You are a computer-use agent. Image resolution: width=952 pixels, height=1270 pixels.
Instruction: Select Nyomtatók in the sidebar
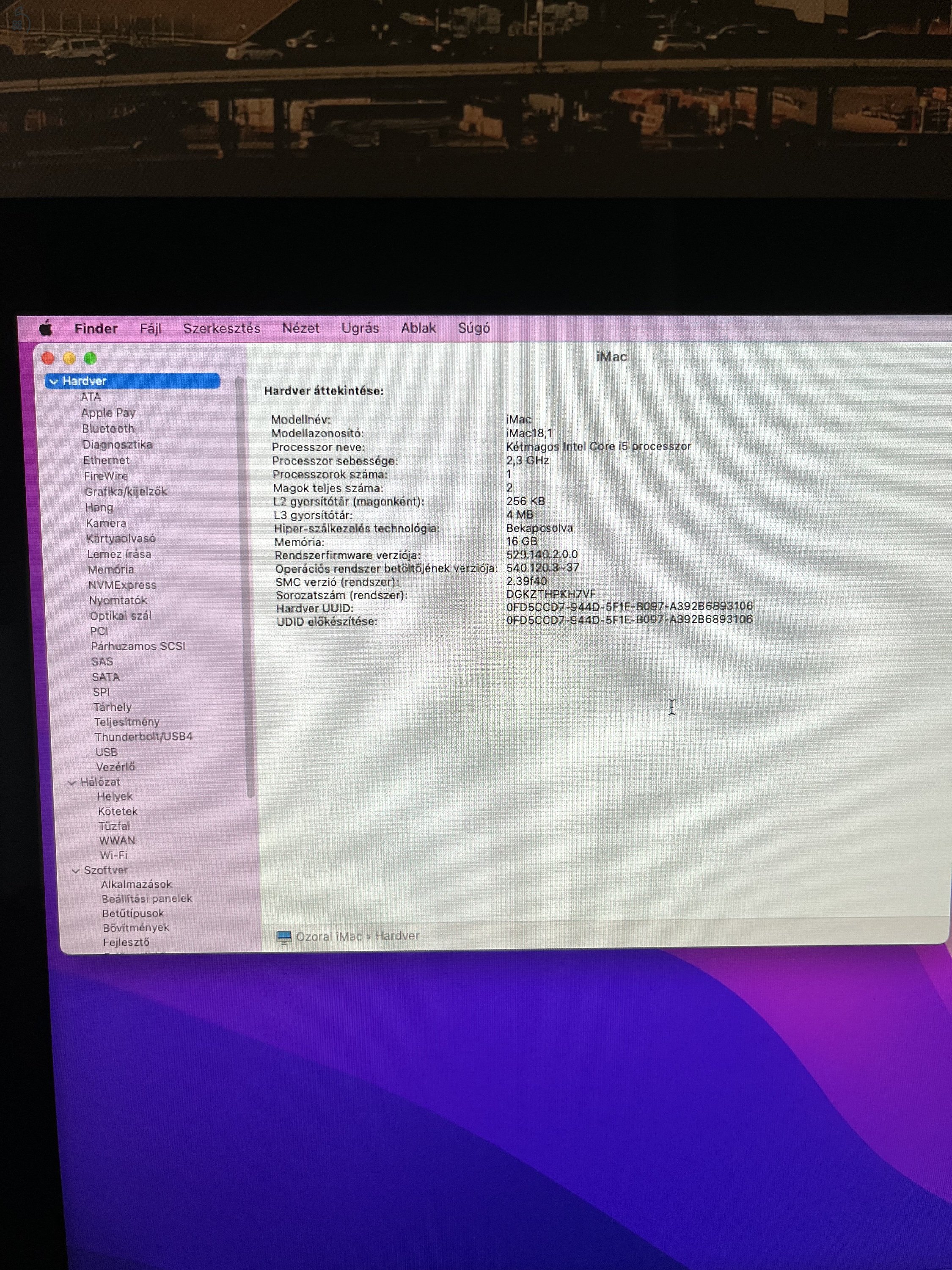pos(118,601)
